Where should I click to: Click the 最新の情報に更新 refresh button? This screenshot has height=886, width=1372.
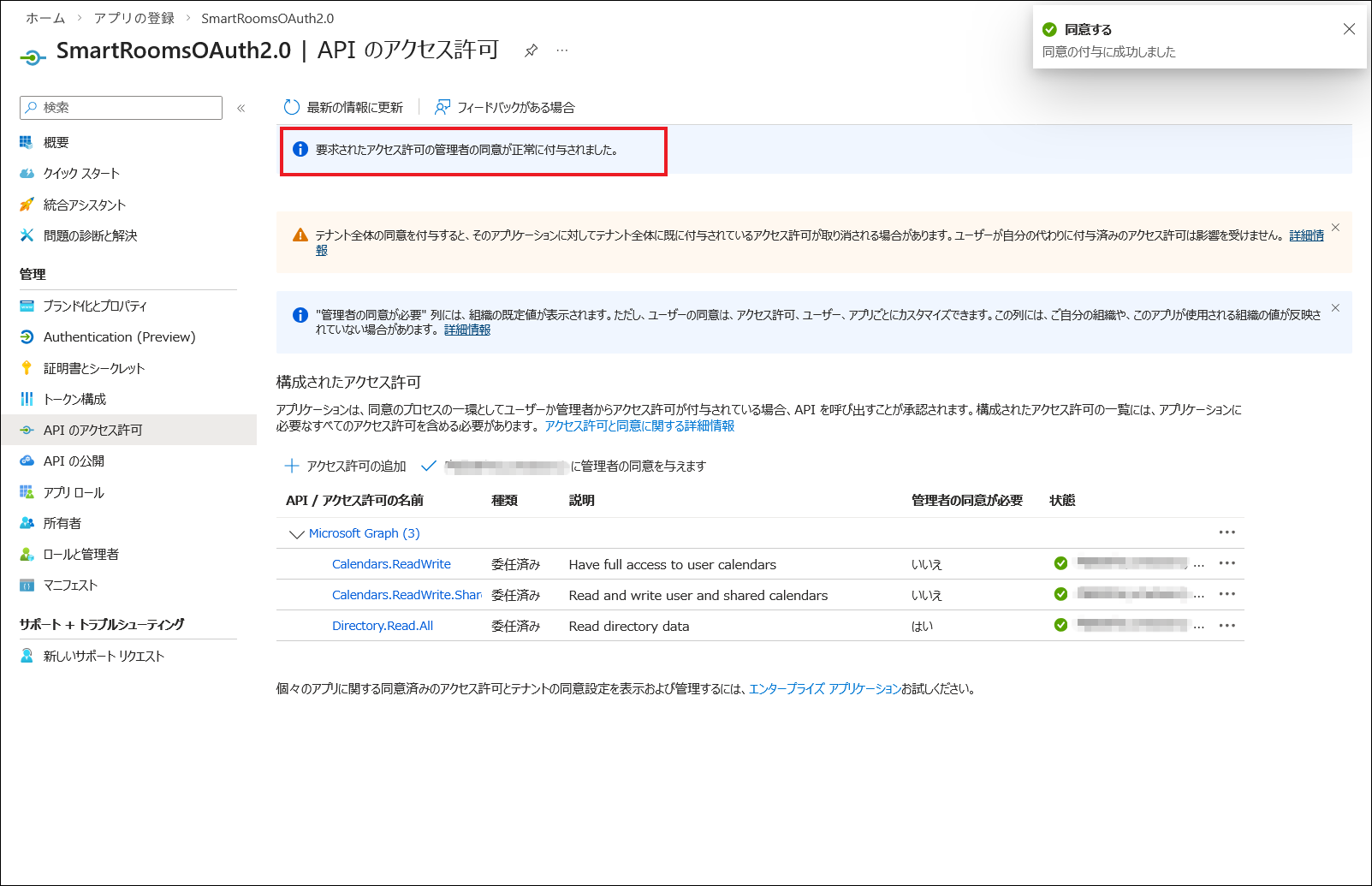[x=343, y=107]
